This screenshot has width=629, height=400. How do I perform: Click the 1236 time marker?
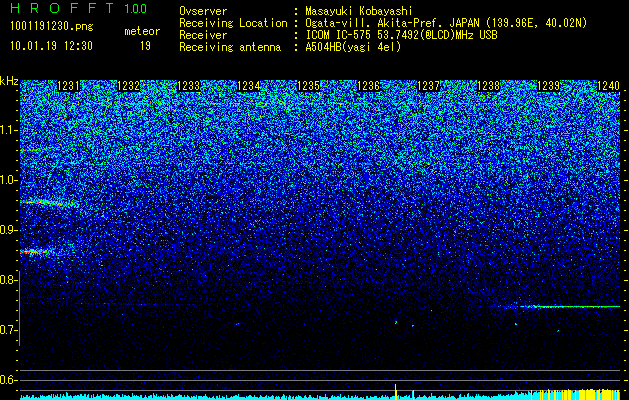369,86
